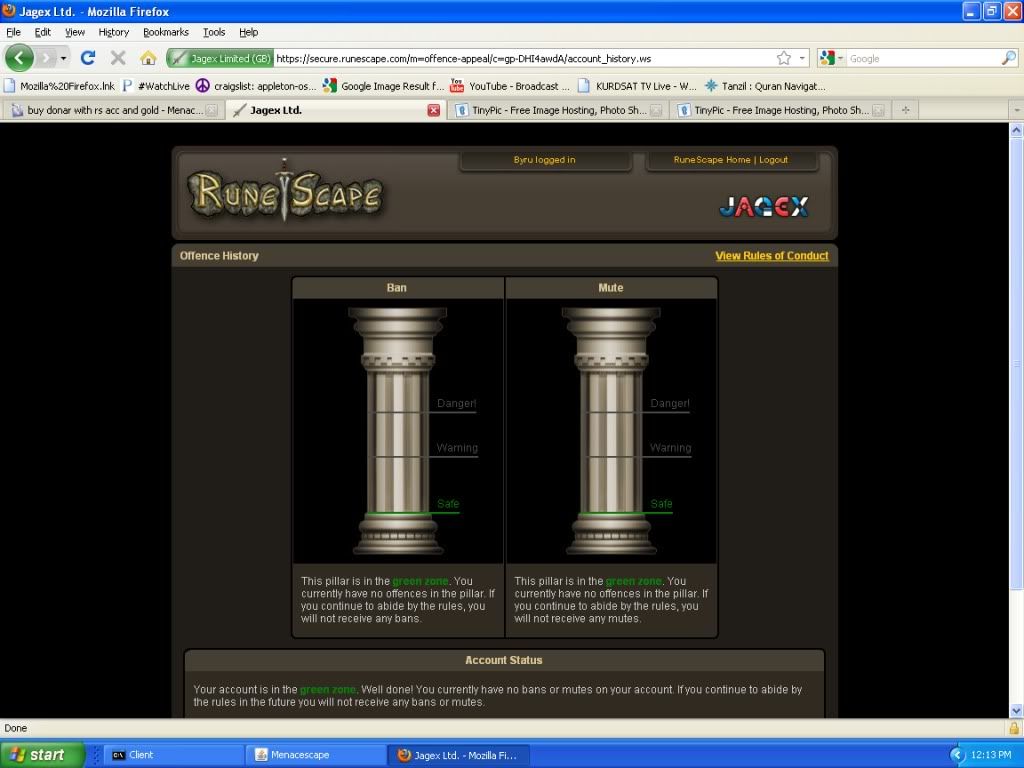Click the Mute column header

click(611, 287)
